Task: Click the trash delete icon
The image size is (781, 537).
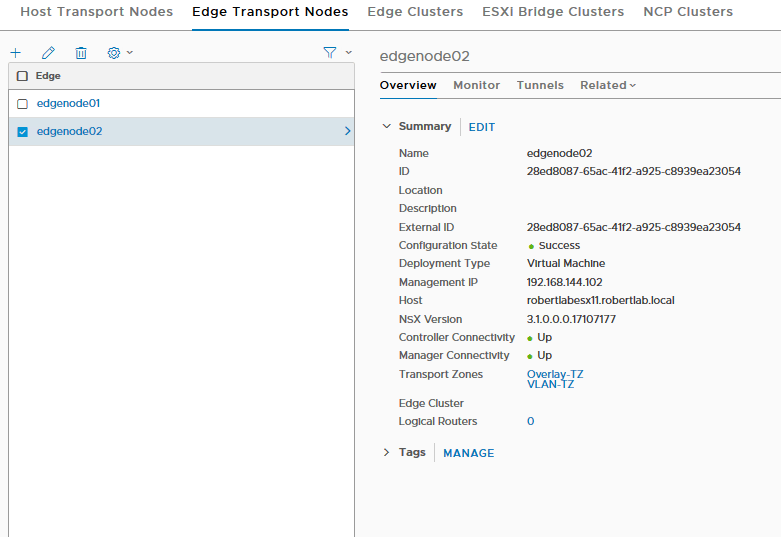Action: [x=81, y=53]
